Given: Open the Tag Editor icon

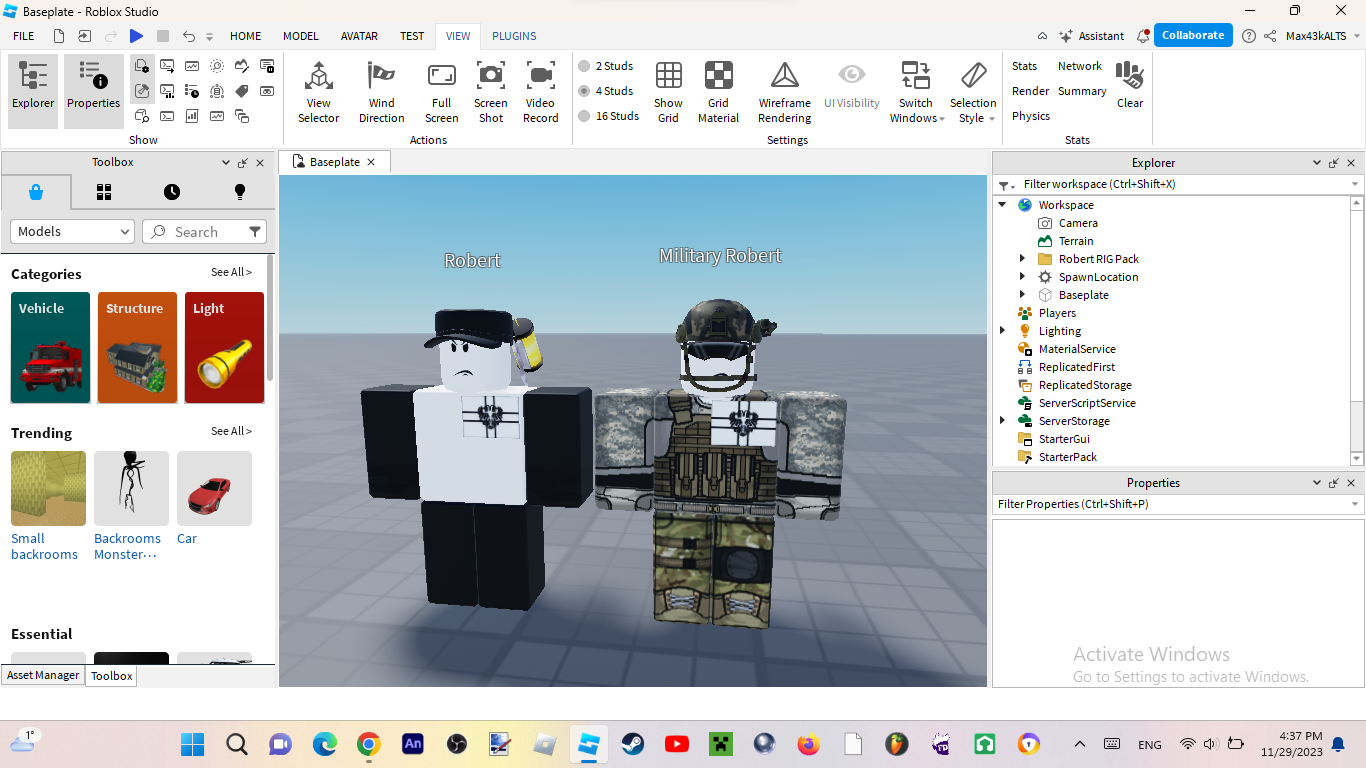Looking at the screenshot, I should [242, 91].
